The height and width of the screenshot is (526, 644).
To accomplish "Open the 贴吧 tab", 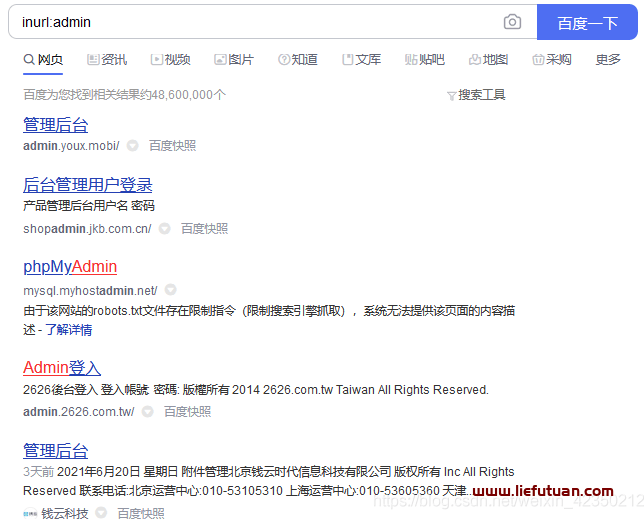I will [425, 60].
